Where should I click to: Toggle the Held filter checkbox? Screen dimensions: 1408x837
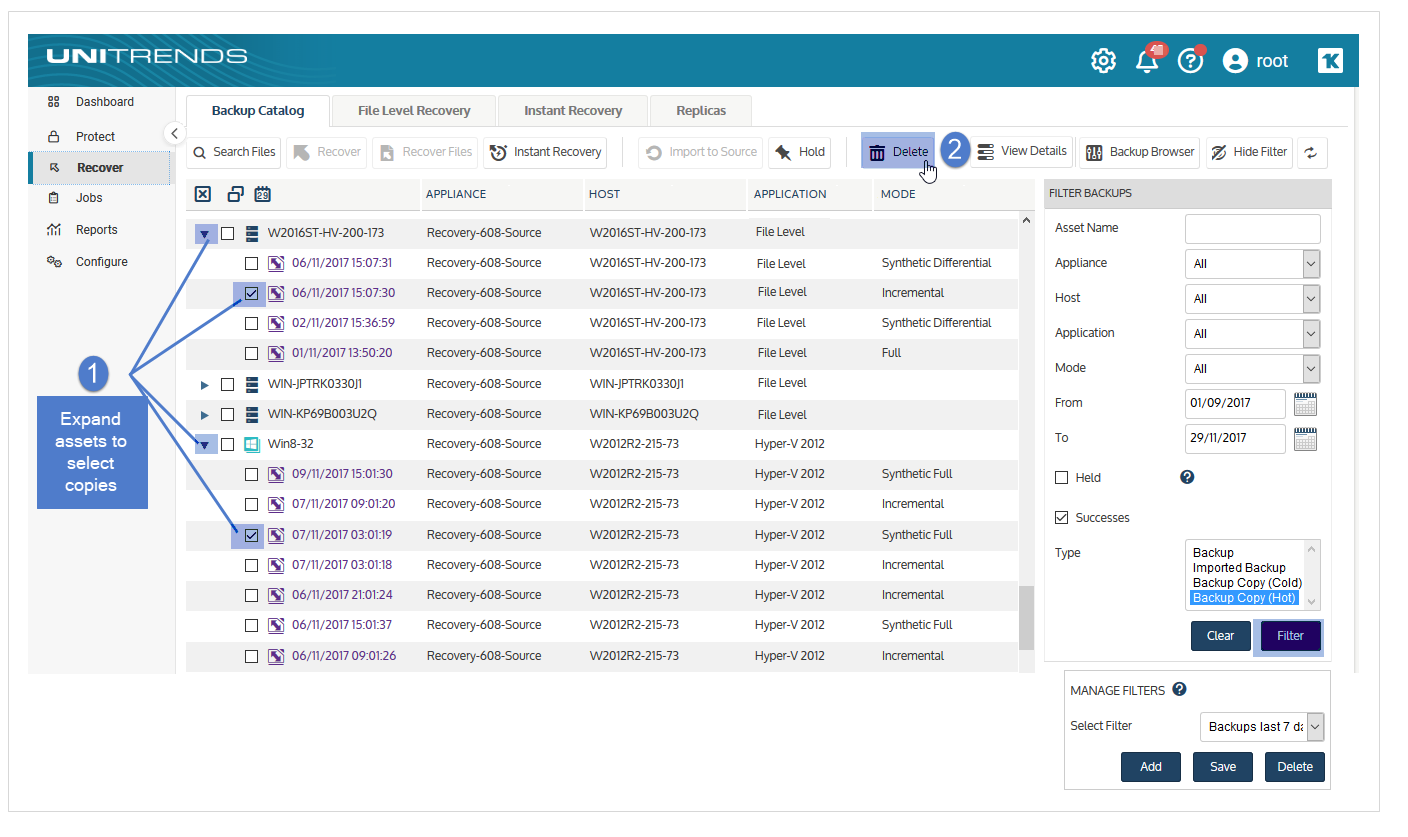pos(1062,478)
